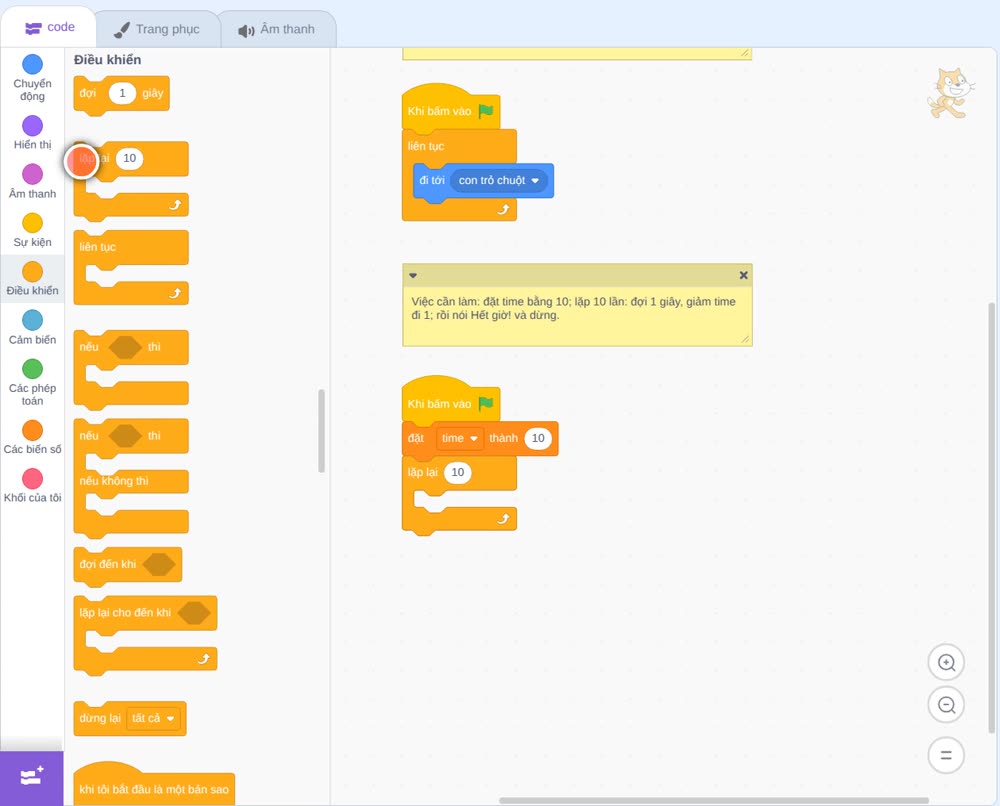The width and height of the screenshot is (1000, 806).
Task: Click the 'đợi 1 giây' palette block
Action: point(121,94)
